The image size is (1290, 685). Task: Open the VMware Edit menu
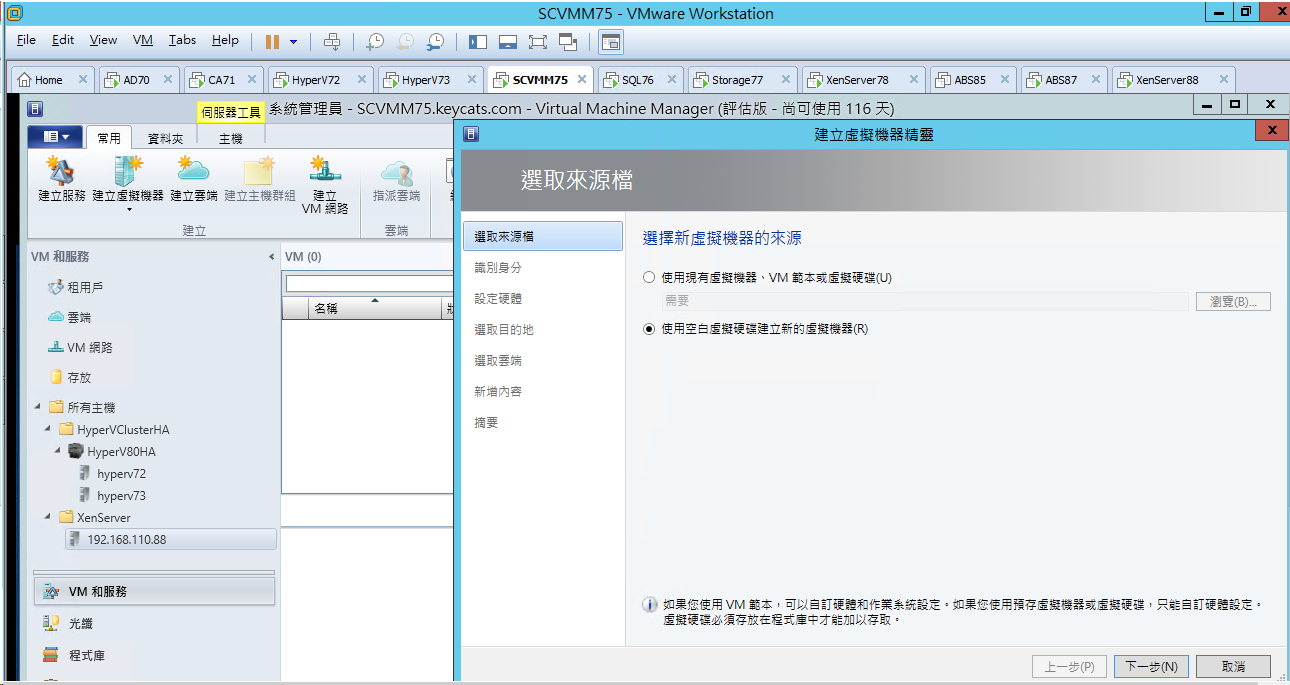[x=63, y=40]
